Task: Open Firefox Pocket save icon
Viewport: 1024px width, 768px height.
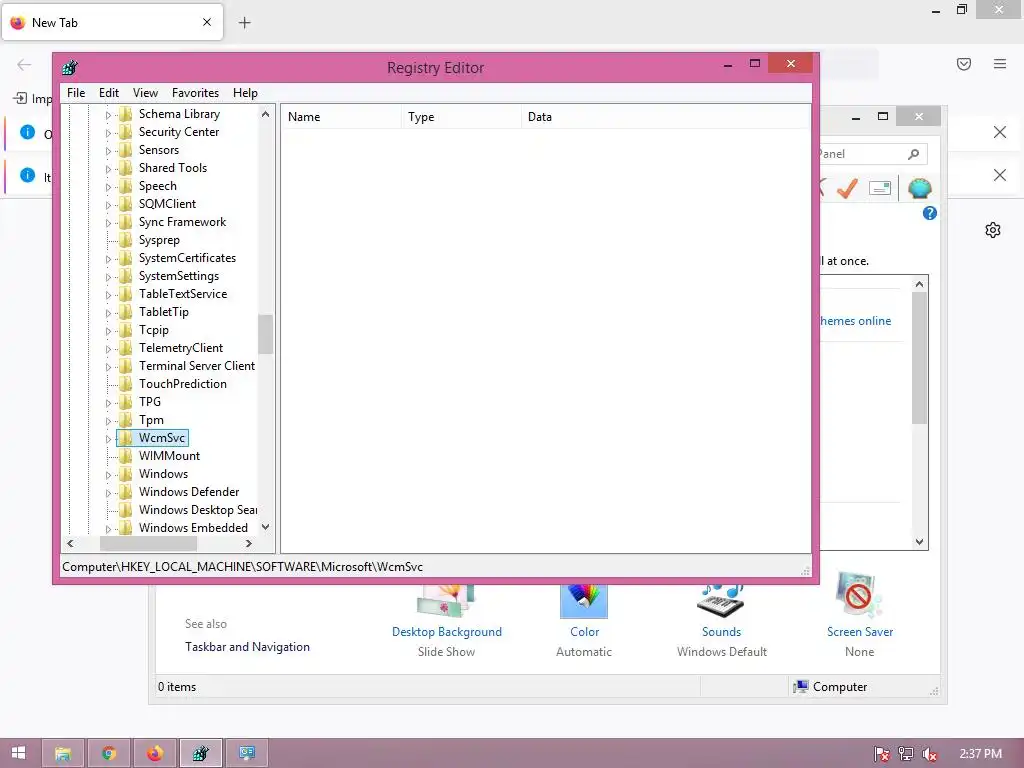Action: pos(964,64)
